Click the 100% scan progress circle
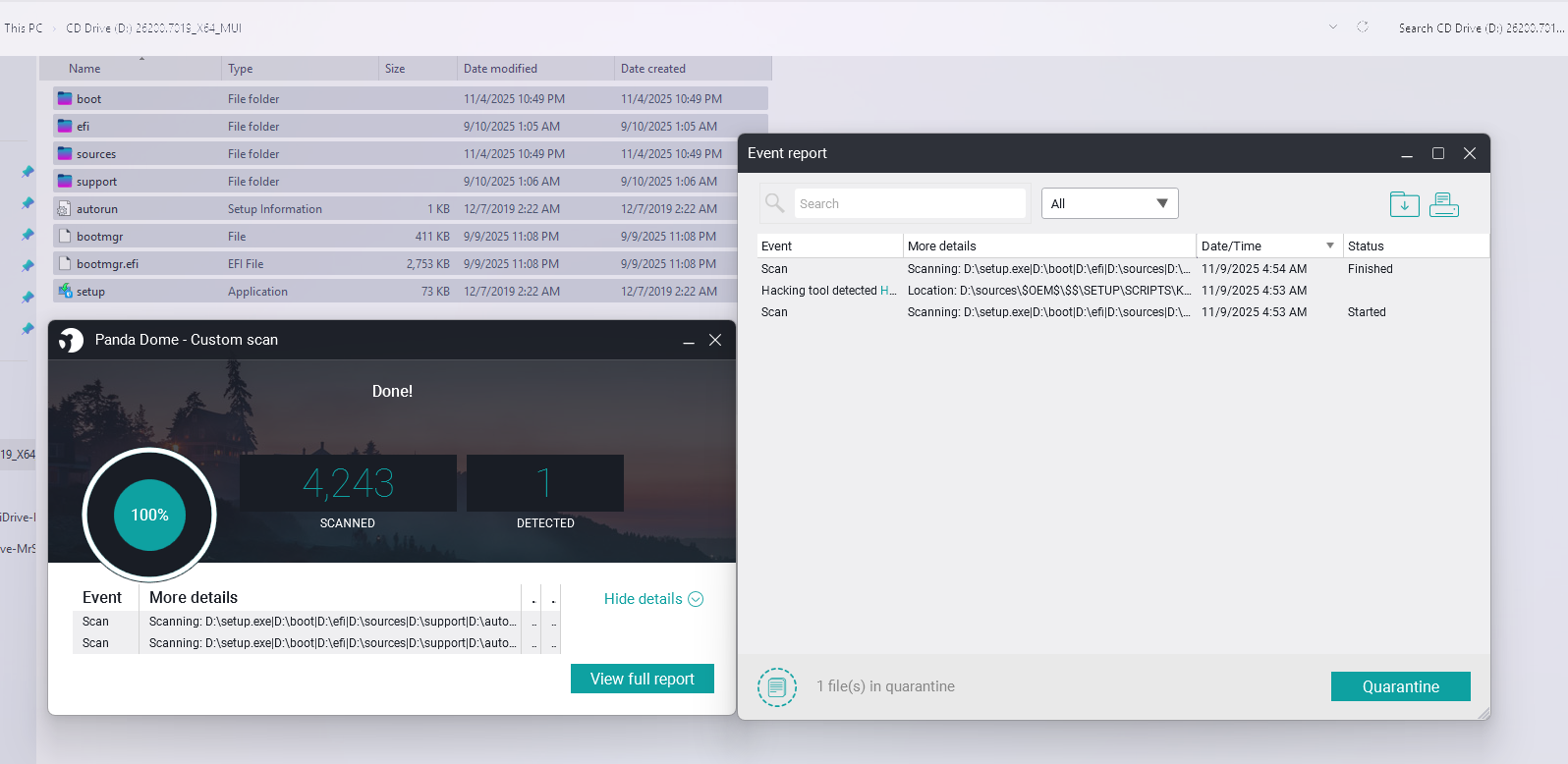Image resolution: width=1568 pixels, height=764 pixels. click(x=149, y=515)
